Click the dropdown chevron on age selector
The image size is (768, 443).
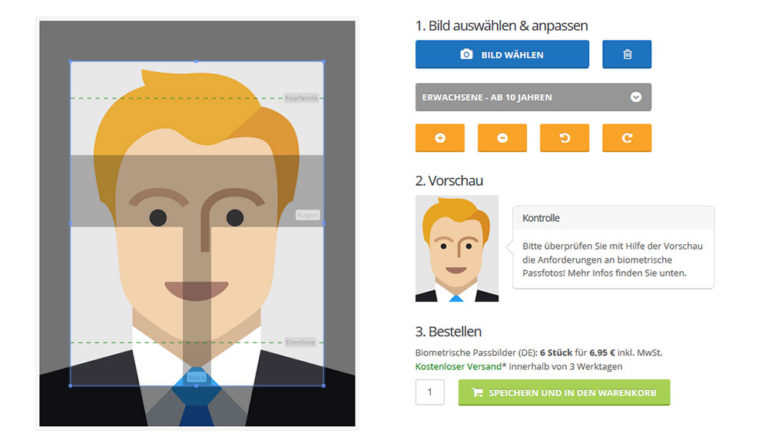[636, 97]
